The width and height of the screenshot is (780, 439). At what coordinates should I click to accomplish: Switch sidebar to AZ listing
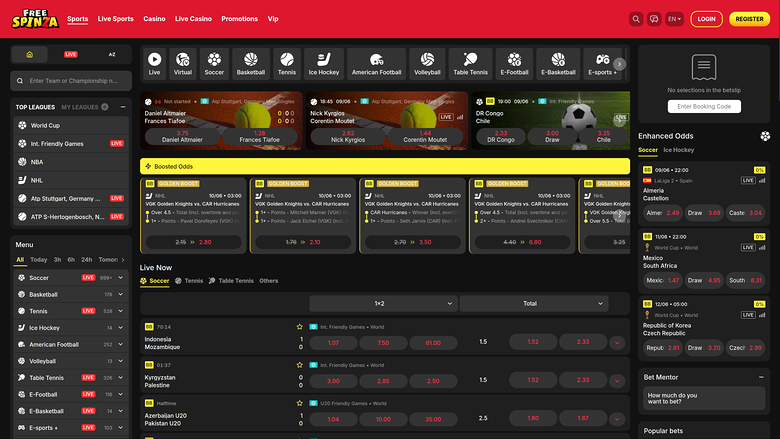[x=112, y=54]
